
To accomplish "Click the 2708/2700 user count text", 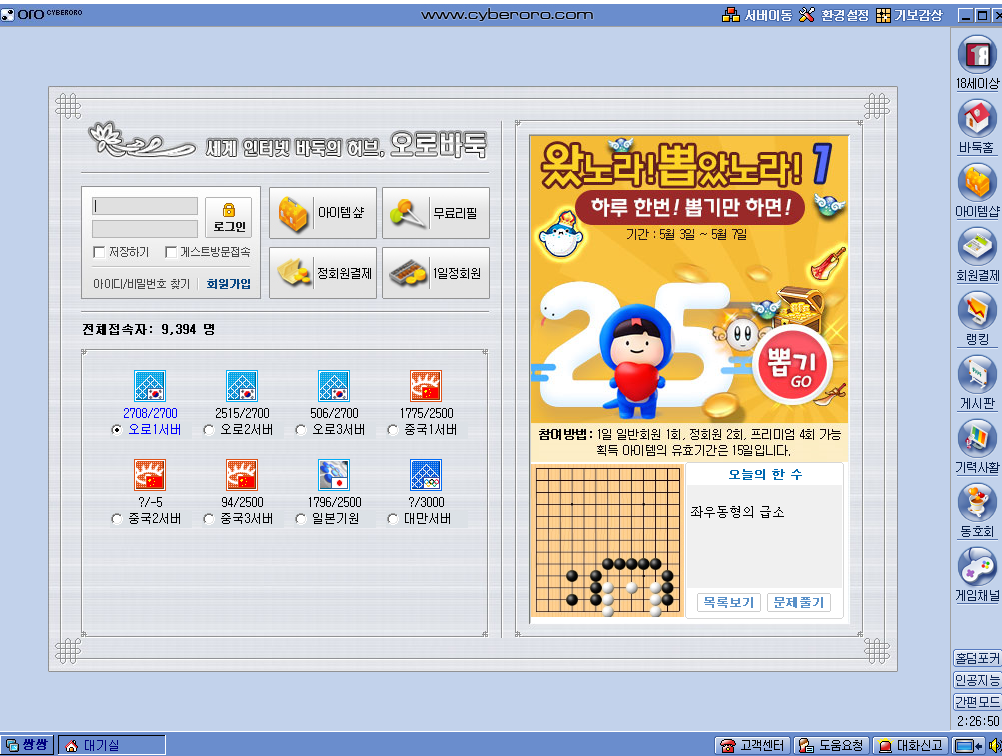I will (150, 413).
